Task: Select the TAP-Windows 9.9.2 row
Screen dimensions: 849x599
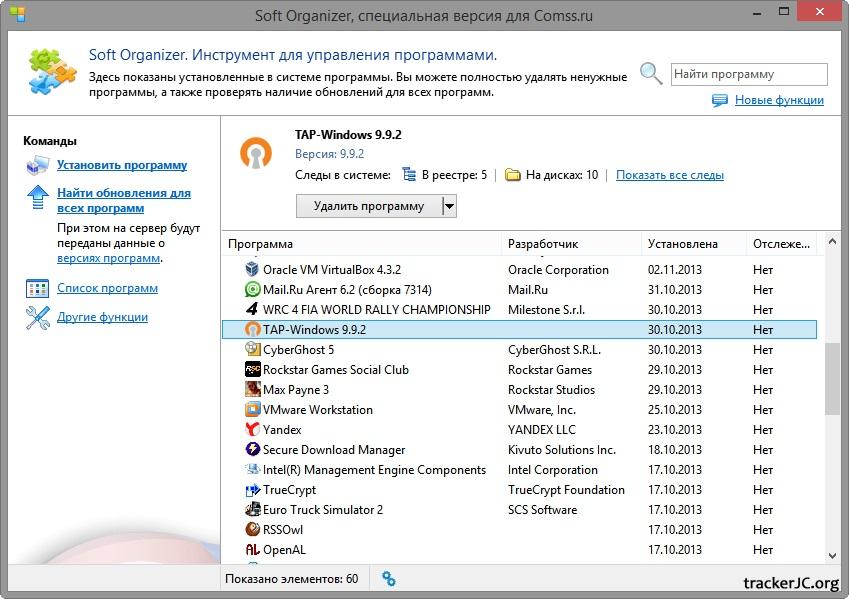Action: (x=519, y=329)
